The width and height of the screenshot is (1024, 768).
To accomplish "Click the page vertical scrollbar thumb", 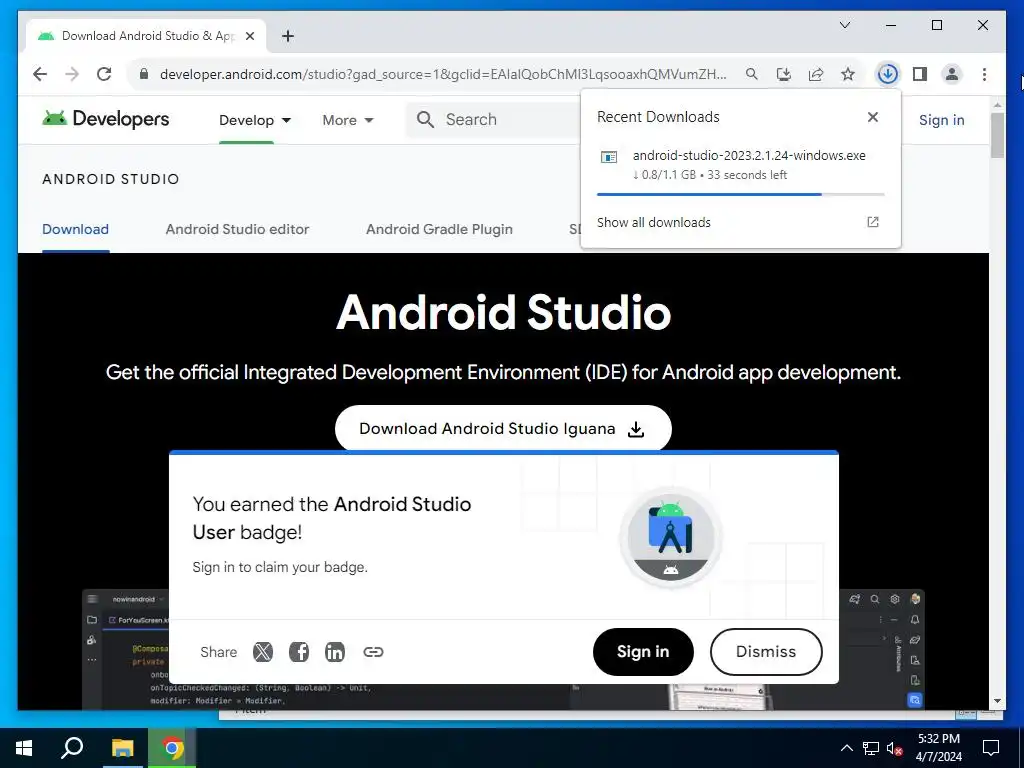I will click(x=997, y=135).
